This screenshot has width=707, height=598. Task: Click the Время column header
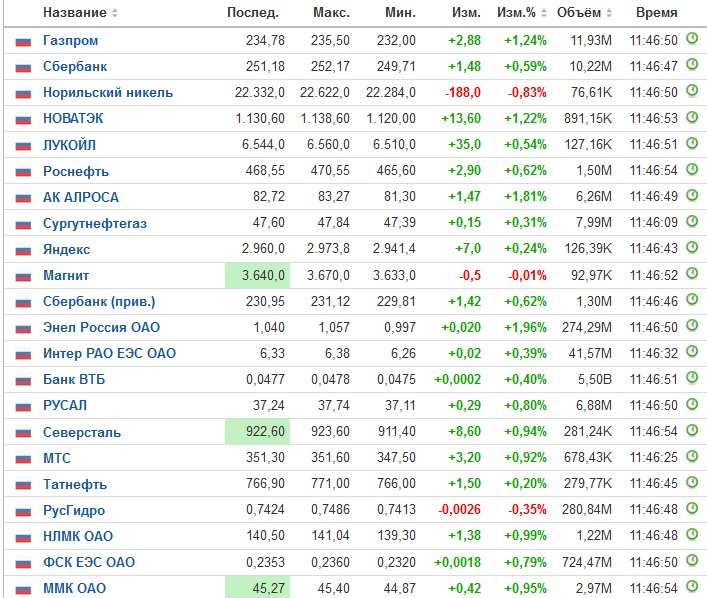click(656, 13)
